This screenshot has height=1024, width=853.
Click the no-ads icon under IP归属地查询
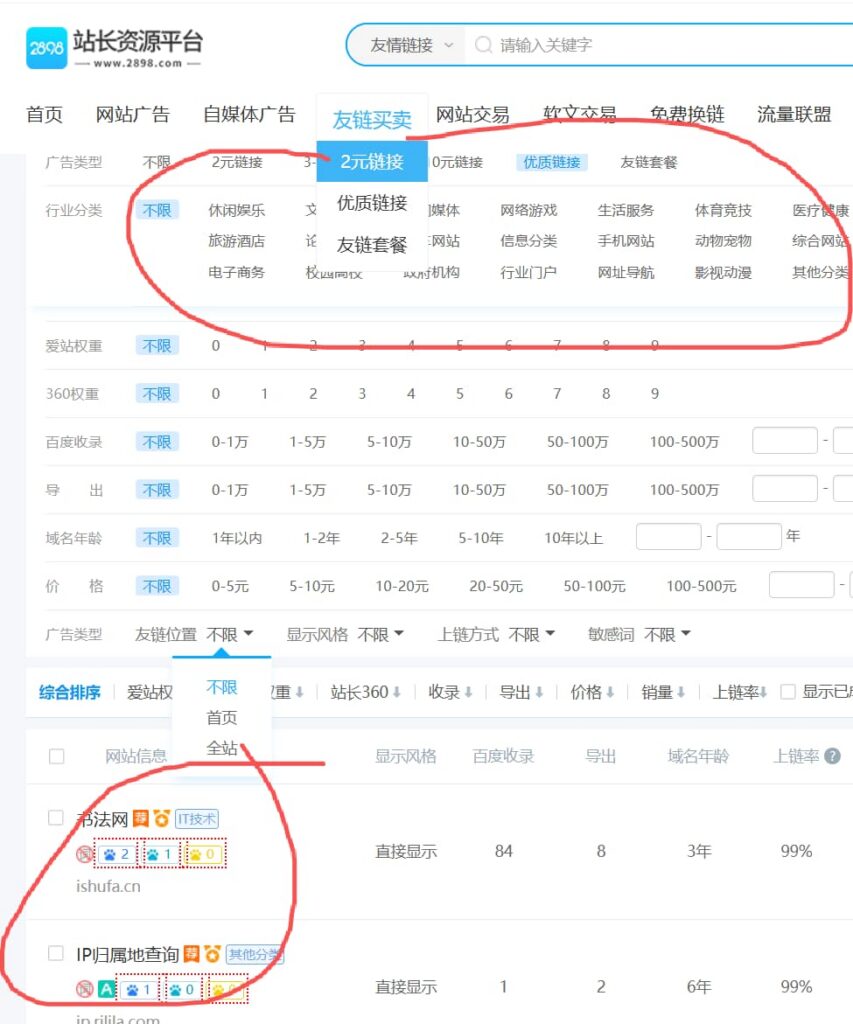coord(84,989)
